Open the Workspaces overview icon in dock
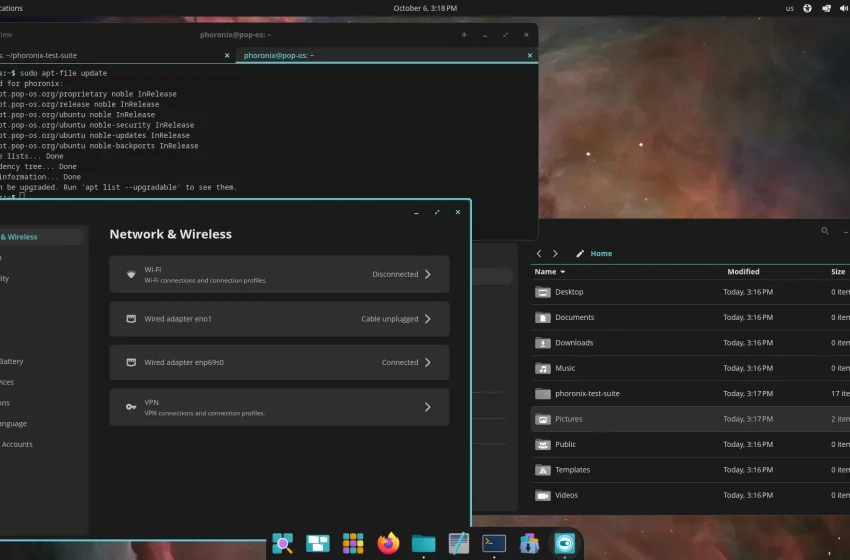 pos(318,543)
